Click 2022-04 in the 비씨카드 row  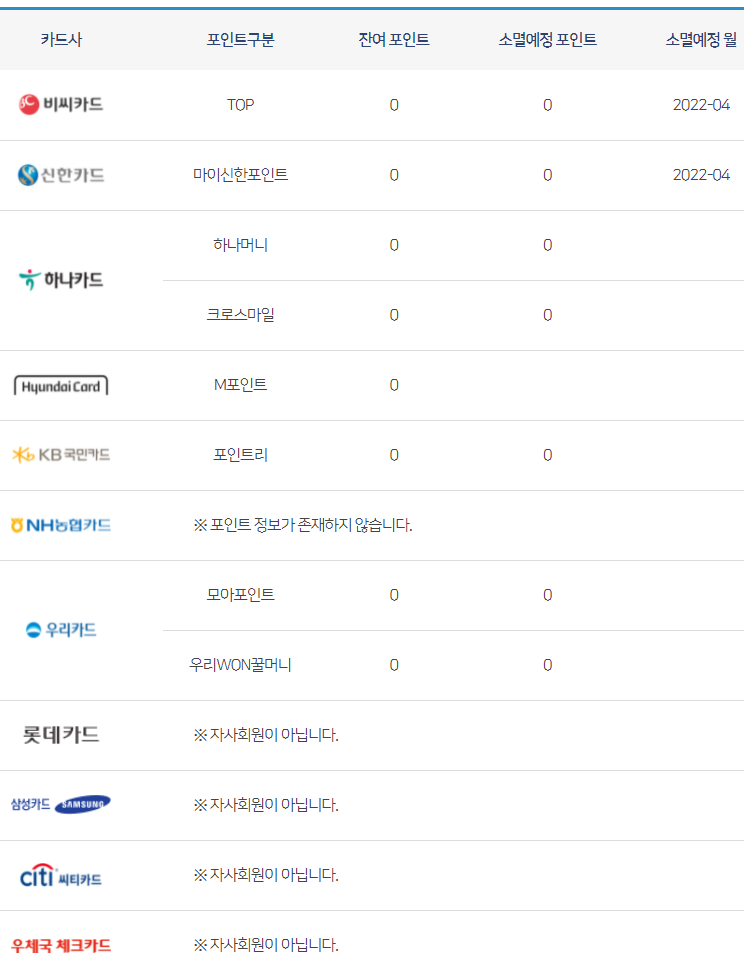pyautogui.click(x=701, y=105)
